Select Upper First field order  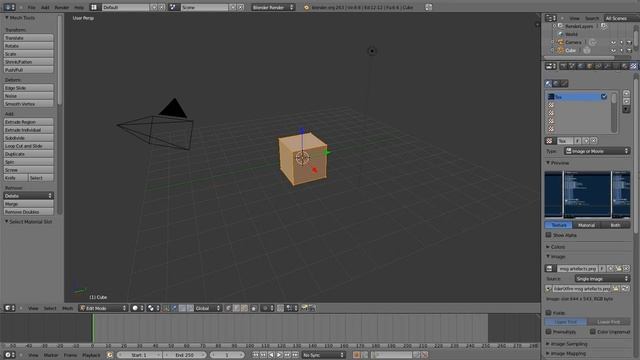pyautogui.click(x=566, y=322)
